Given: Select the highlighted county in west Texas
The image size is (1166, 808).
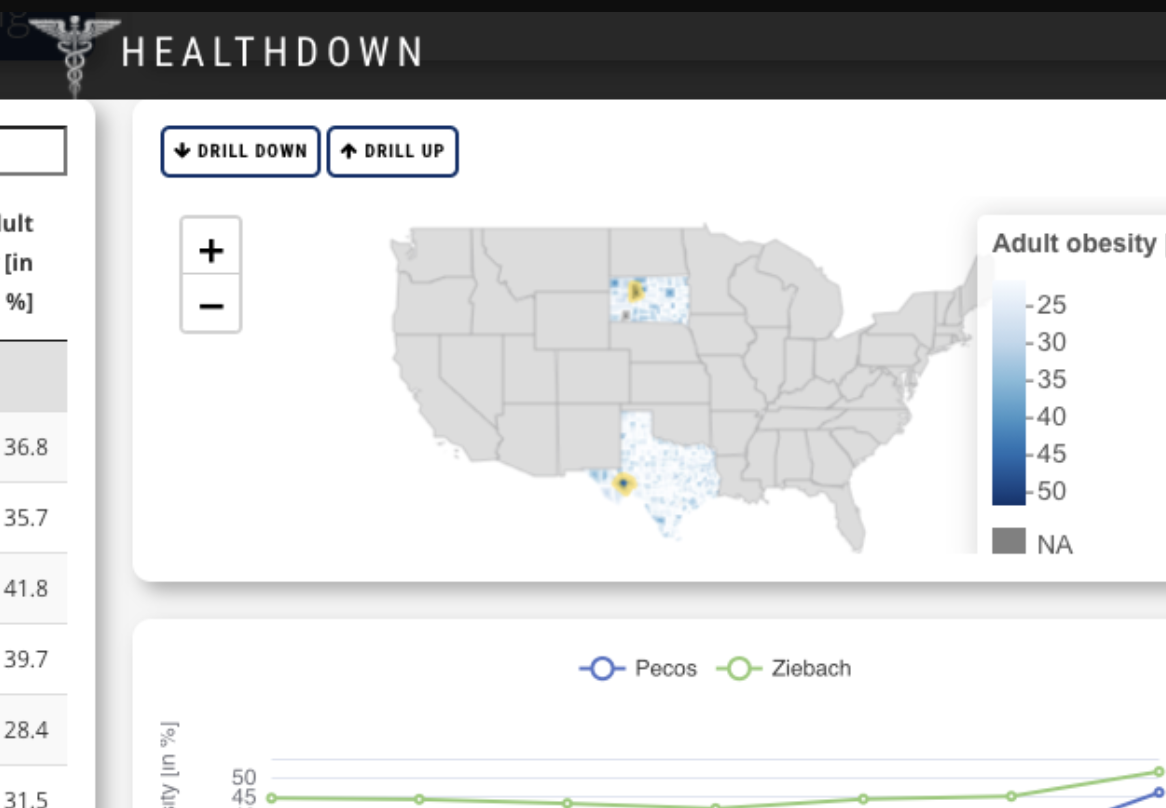Looking at the screenshot, I should 624,484.
